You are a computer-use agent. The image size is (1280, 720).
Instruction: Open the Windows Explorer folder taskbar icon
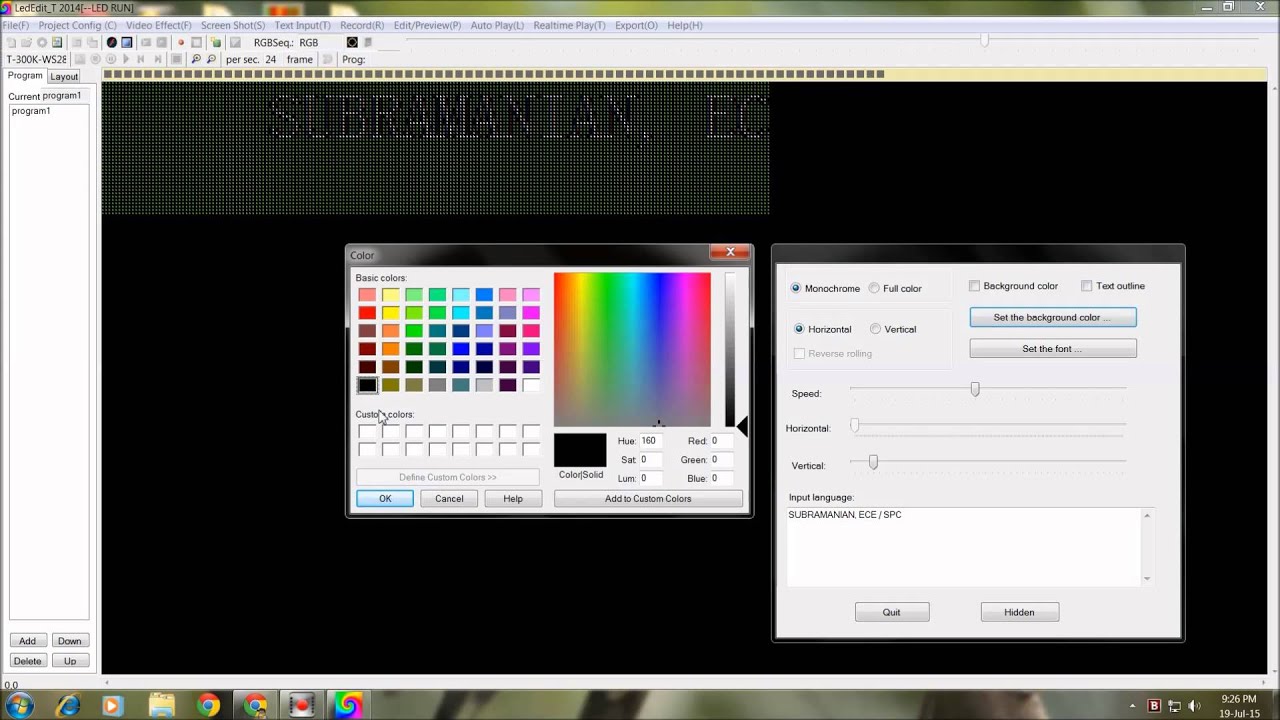click(160, 705)
